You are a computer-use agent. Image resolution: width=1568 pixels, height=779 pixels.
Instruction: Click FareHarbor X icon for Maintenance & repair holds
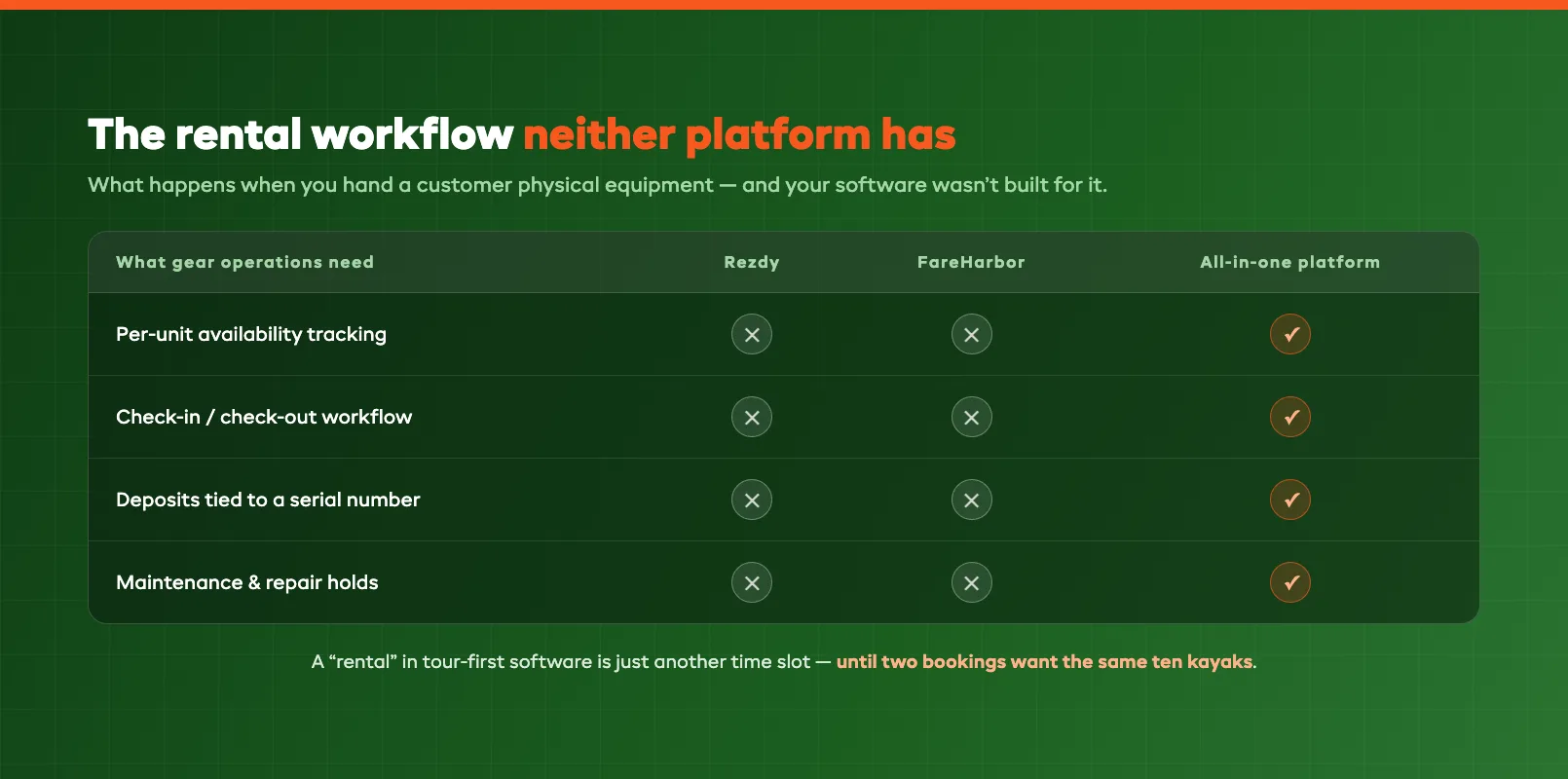(x=972, y=582)
